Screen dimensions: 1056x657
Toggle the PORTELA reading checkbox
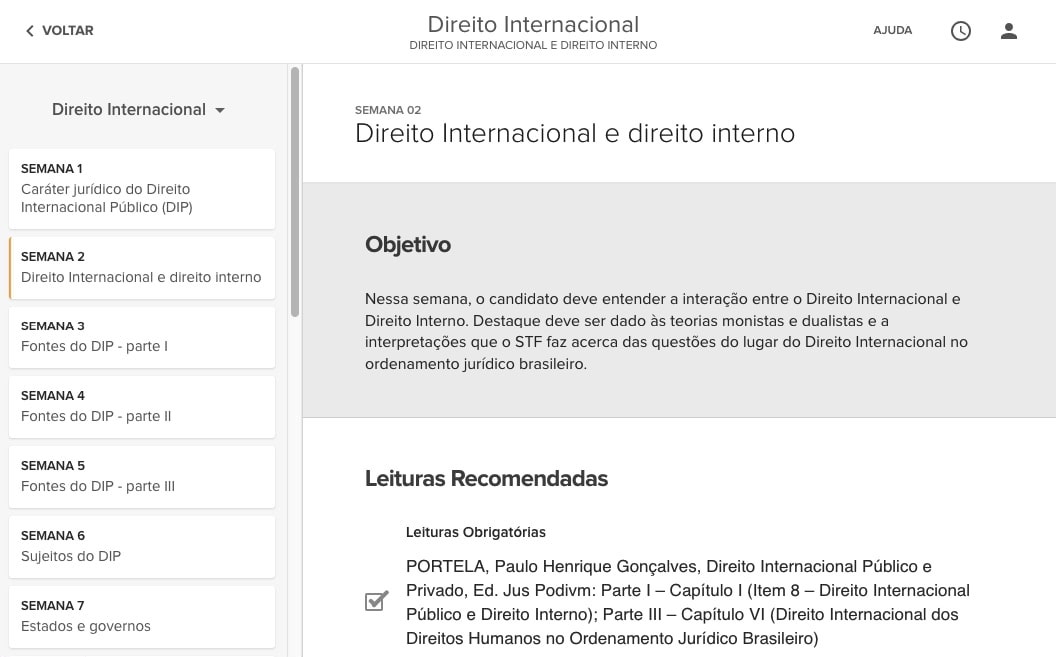point(376,600)
